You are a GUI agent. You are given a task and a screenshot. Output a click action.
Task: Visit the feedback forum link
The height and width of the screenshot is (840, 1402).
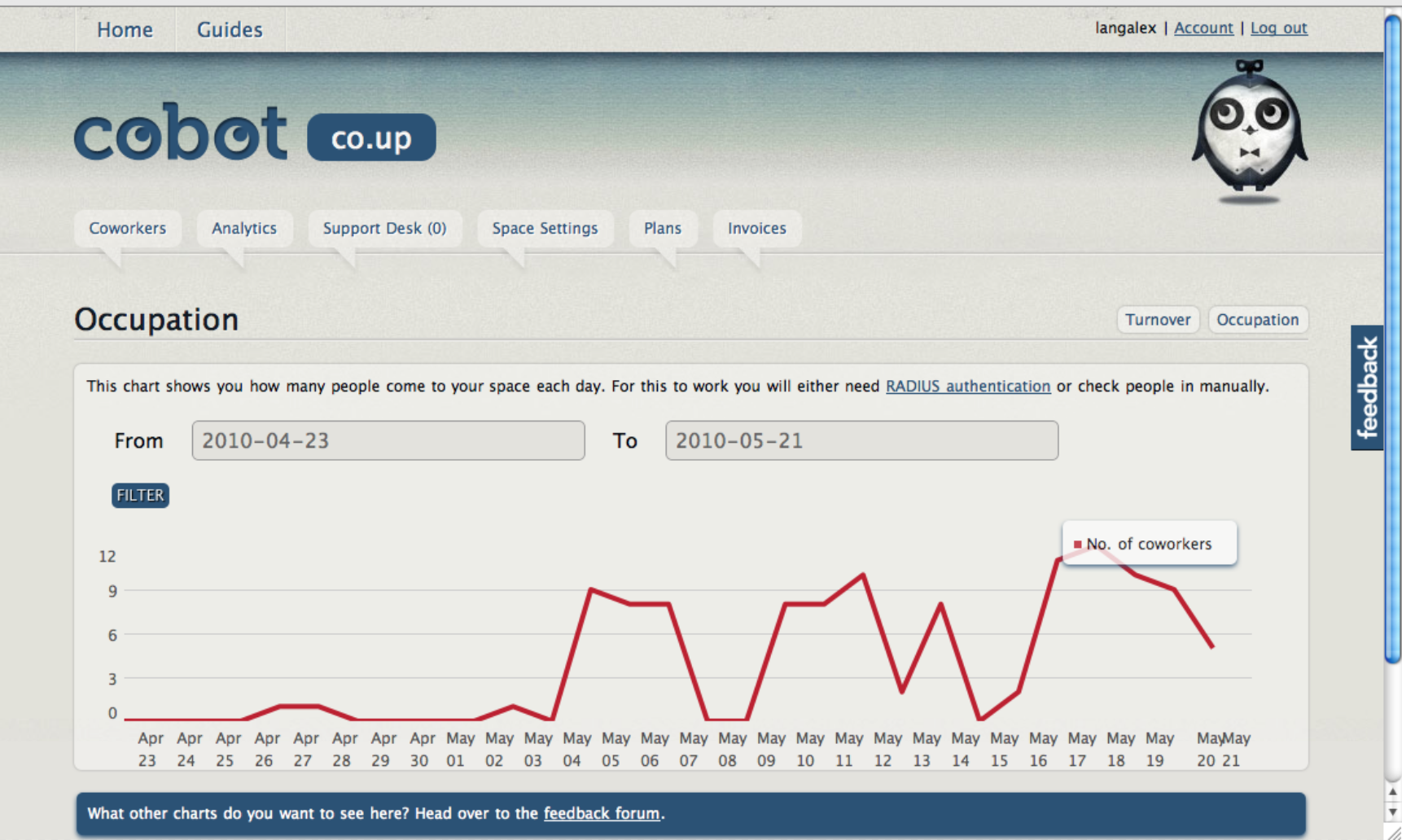[602, 813]
